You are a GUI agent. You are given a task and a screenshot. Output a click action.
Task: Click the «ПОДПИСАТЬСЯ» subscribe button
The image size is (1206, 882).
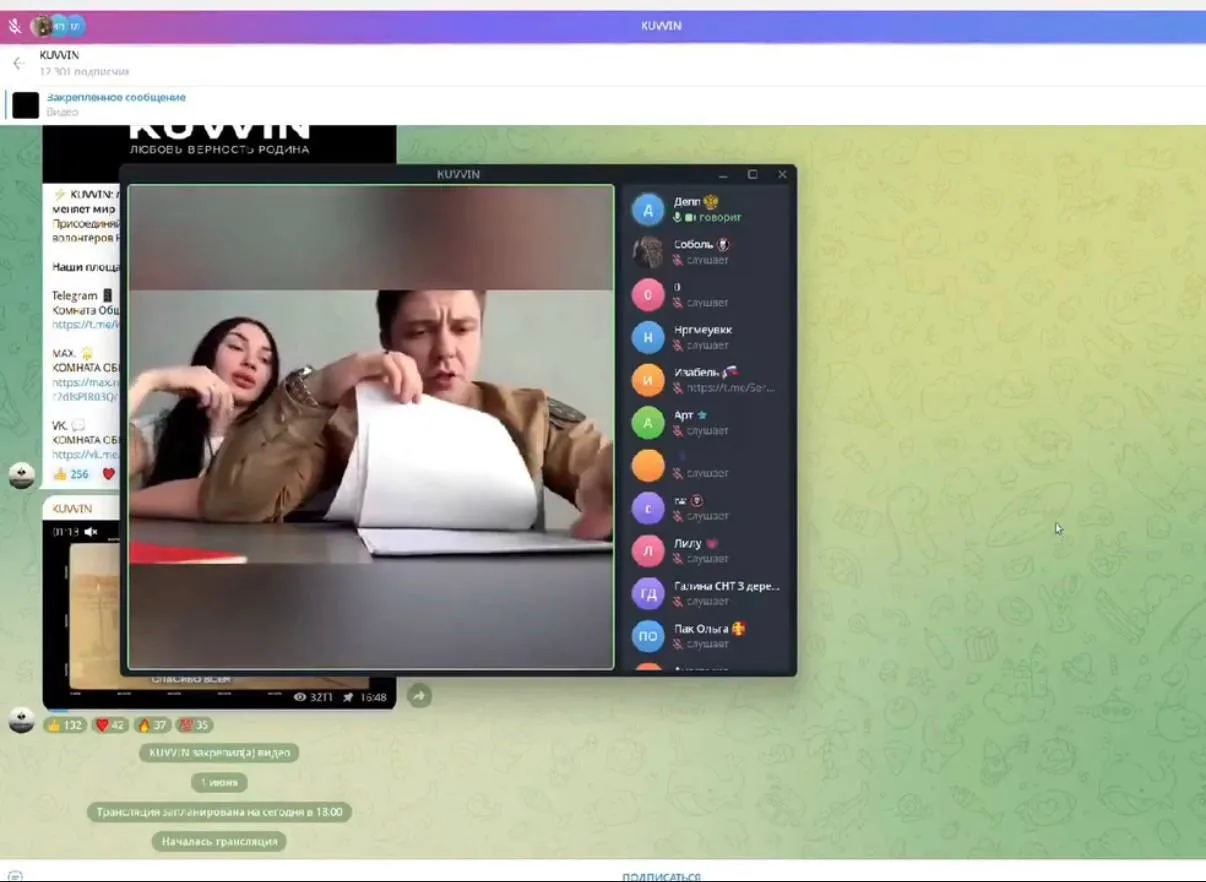pyautogui.click(x=661, y=876)
